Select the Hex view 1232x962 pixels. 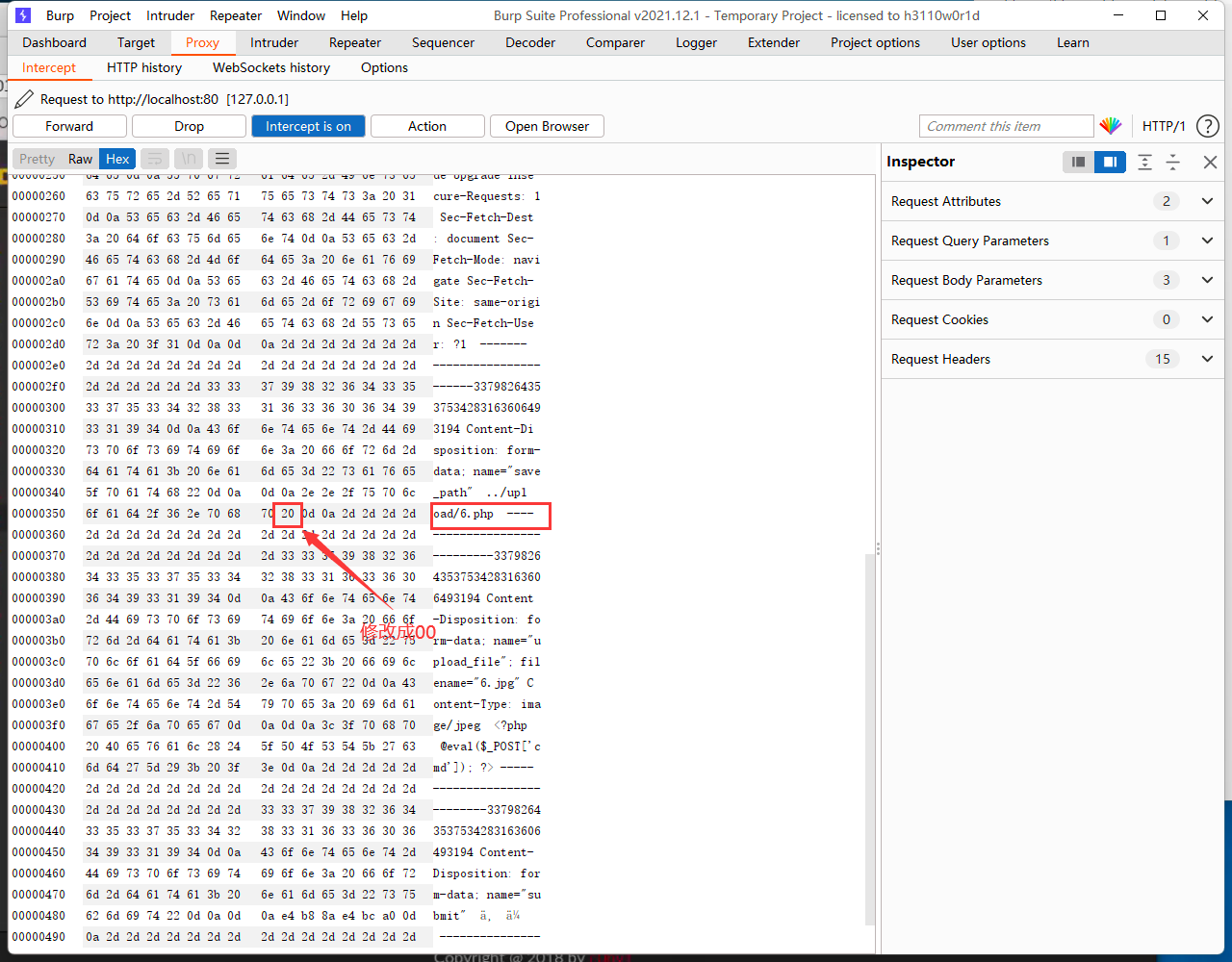pyautogui.click(x=117, y=159)
